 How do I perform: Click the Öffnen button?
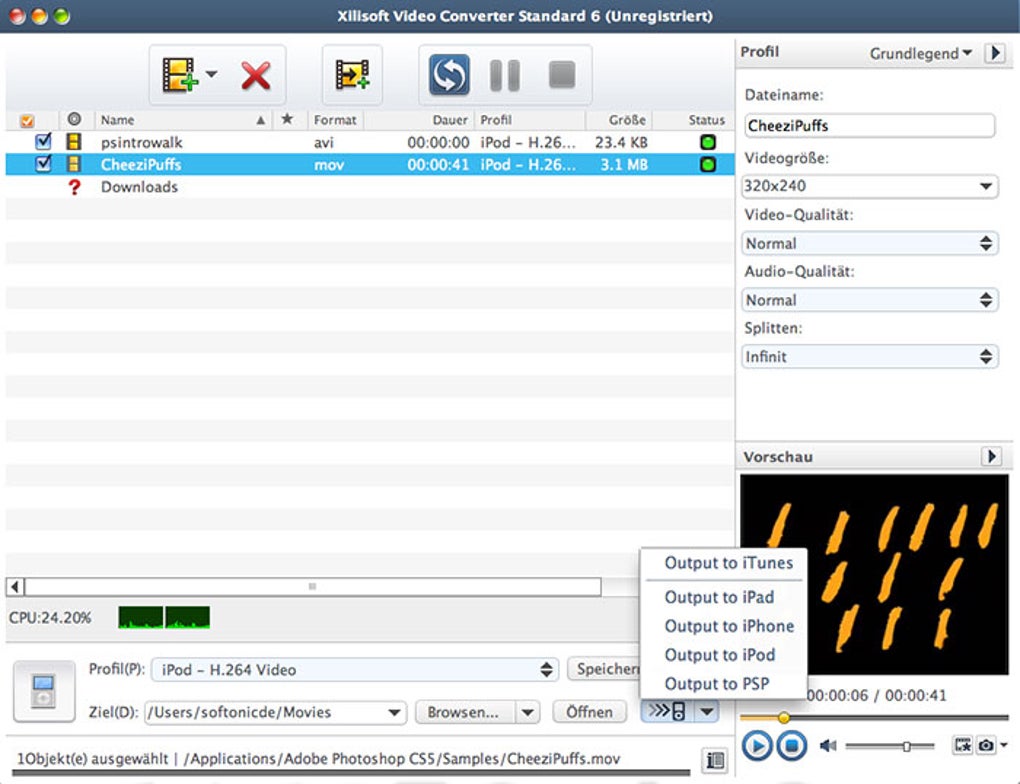click(x=589, y=712)
